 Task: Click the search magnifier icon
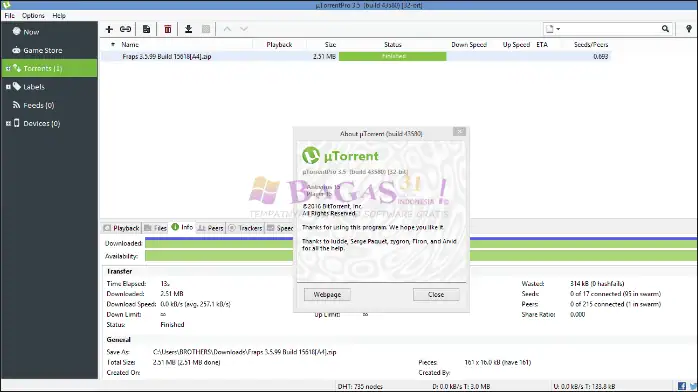coord(665,29)
